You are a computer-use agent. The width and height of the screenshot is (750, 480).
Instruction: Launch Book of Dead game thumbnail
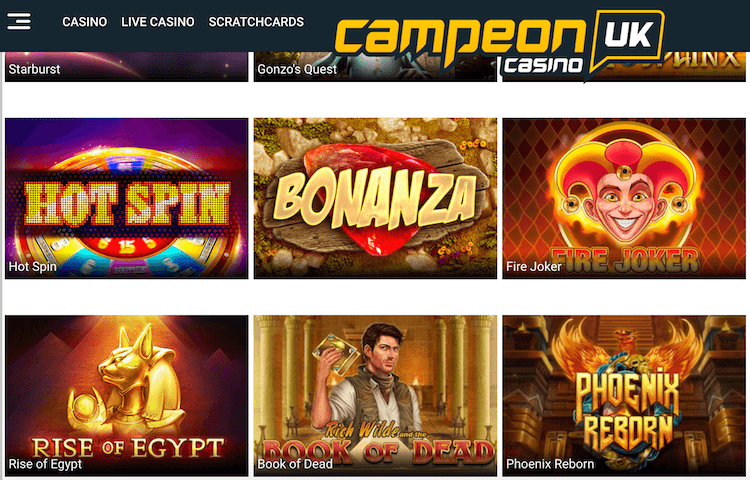pos(375,395)
